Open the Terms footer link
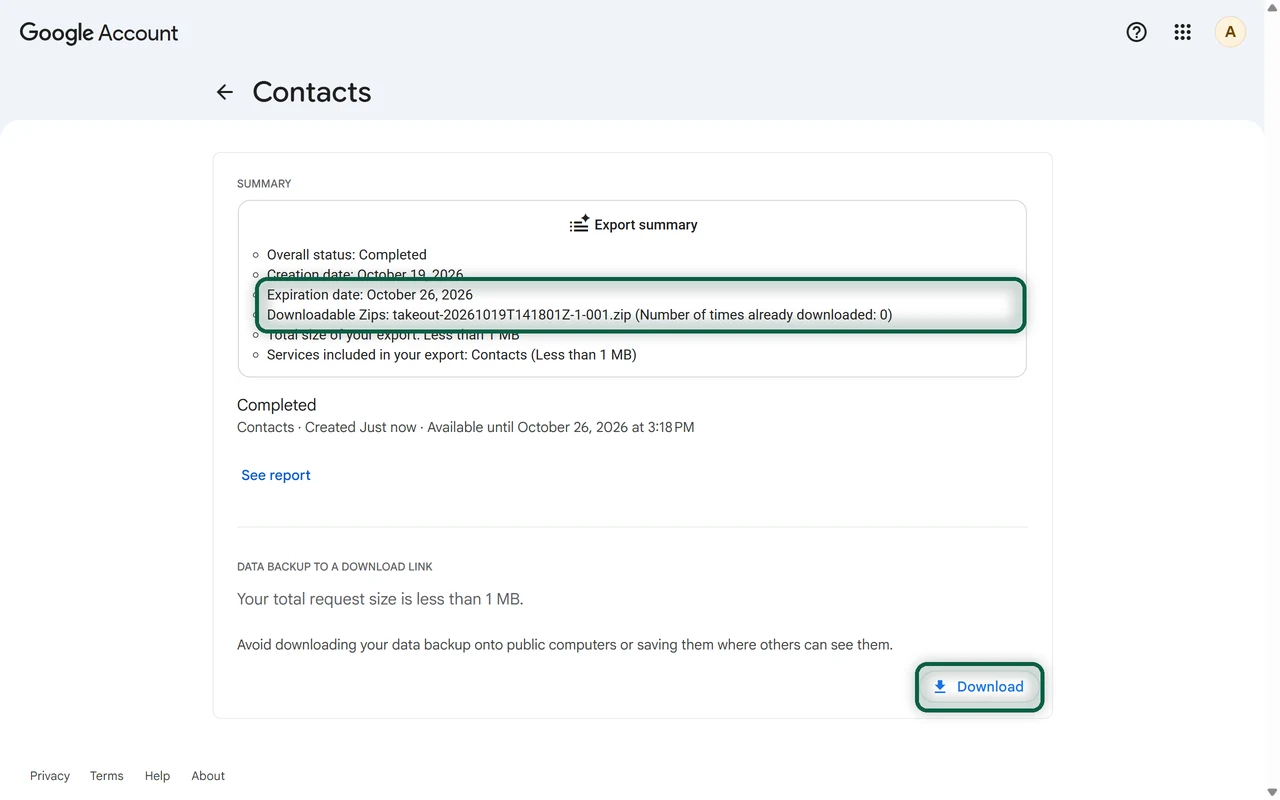 point(107,776)
